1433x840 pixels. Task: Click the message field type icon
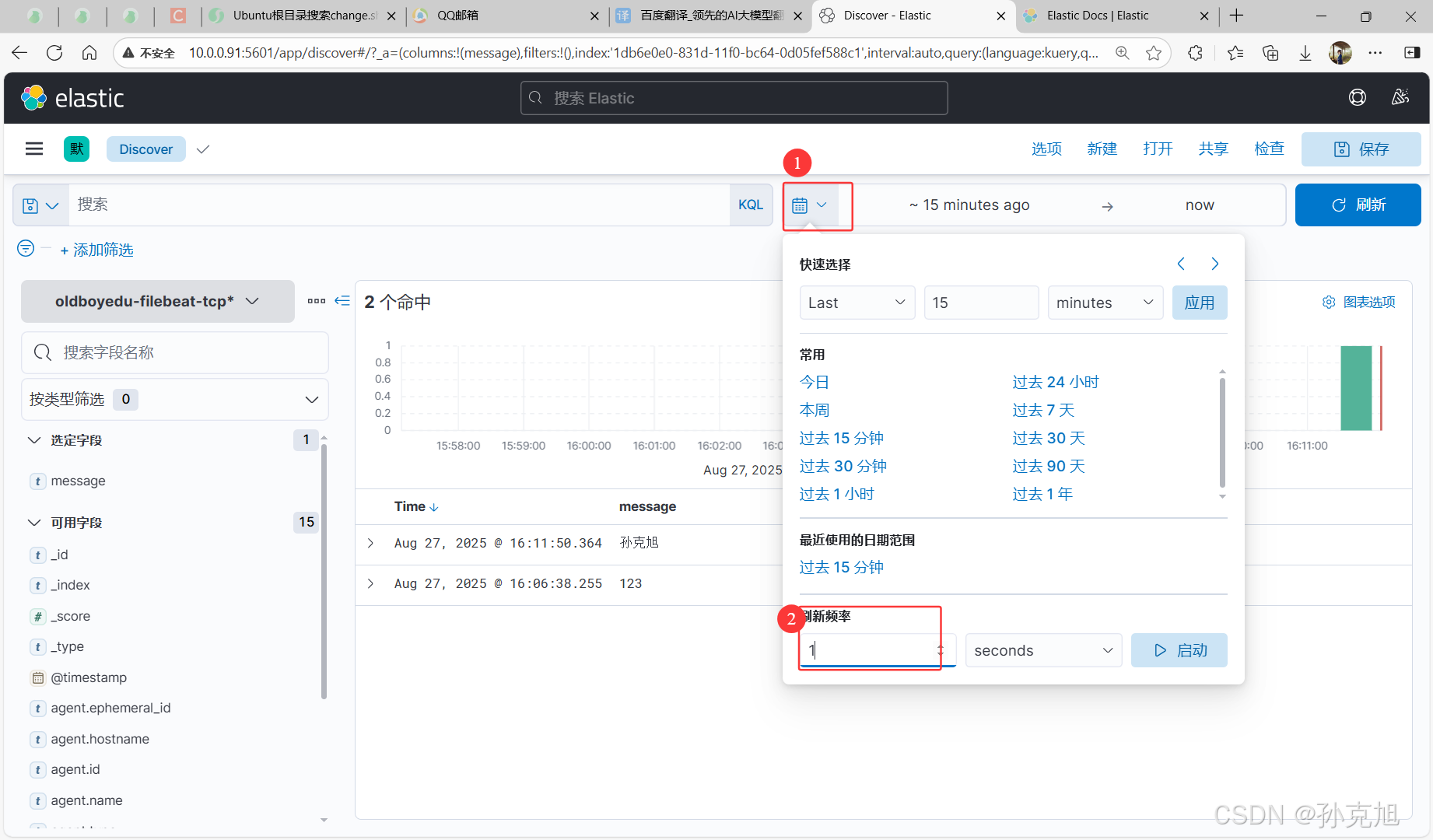[37, 481]
